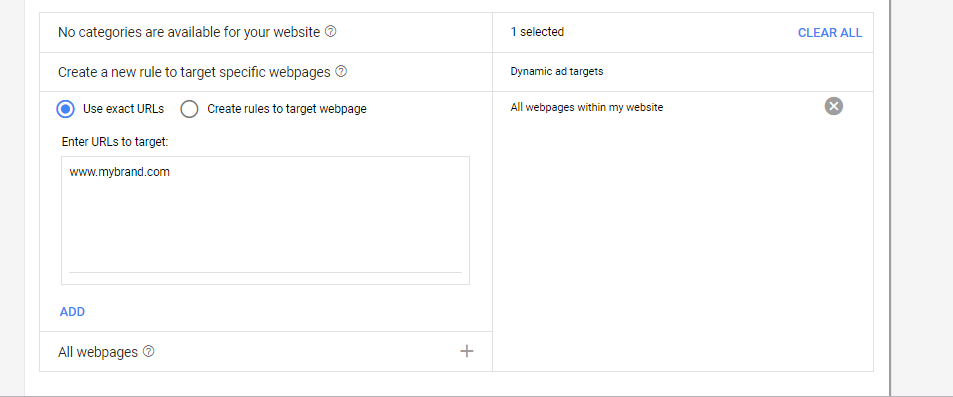Image resolution: width=953 pixels, height=397 pixels.
Task: Expand 'No categories are available for your website' row
Action: (x=266, y=32)
